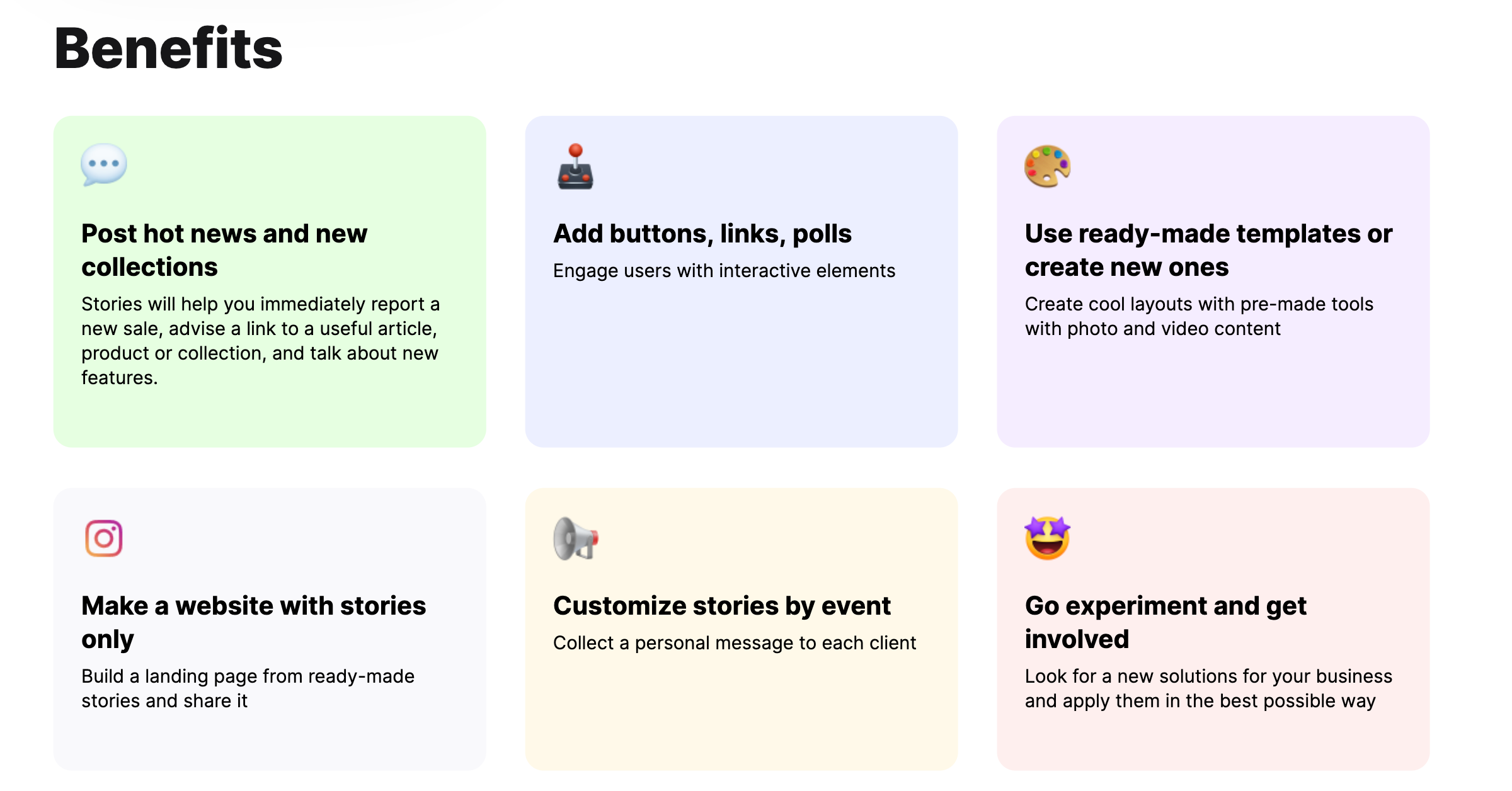
Task: Select 'Add buttons, links, polls' title
Action: [x=702, y=234]
